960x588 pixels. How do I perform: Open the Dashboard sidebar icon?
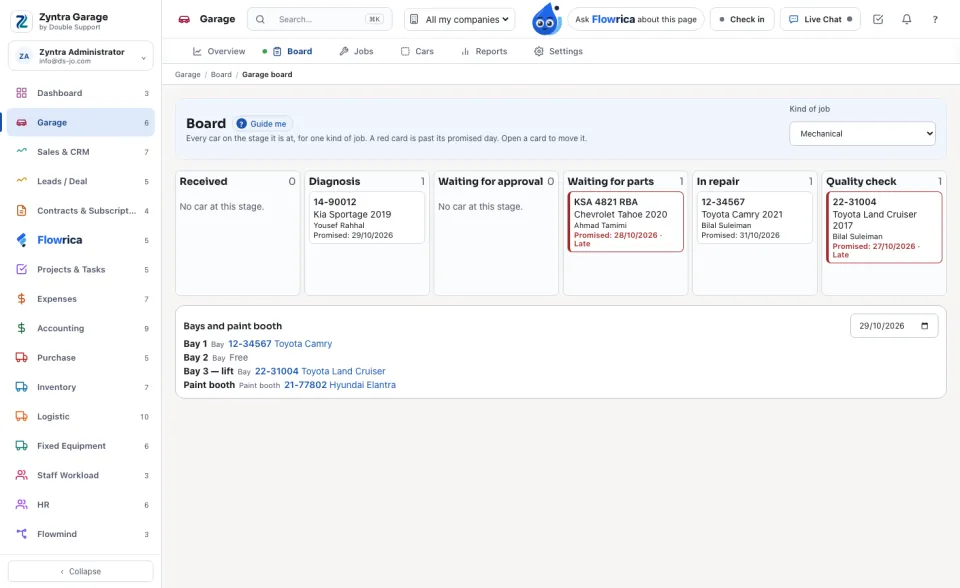pyautogui.click(x=21, y=93)
